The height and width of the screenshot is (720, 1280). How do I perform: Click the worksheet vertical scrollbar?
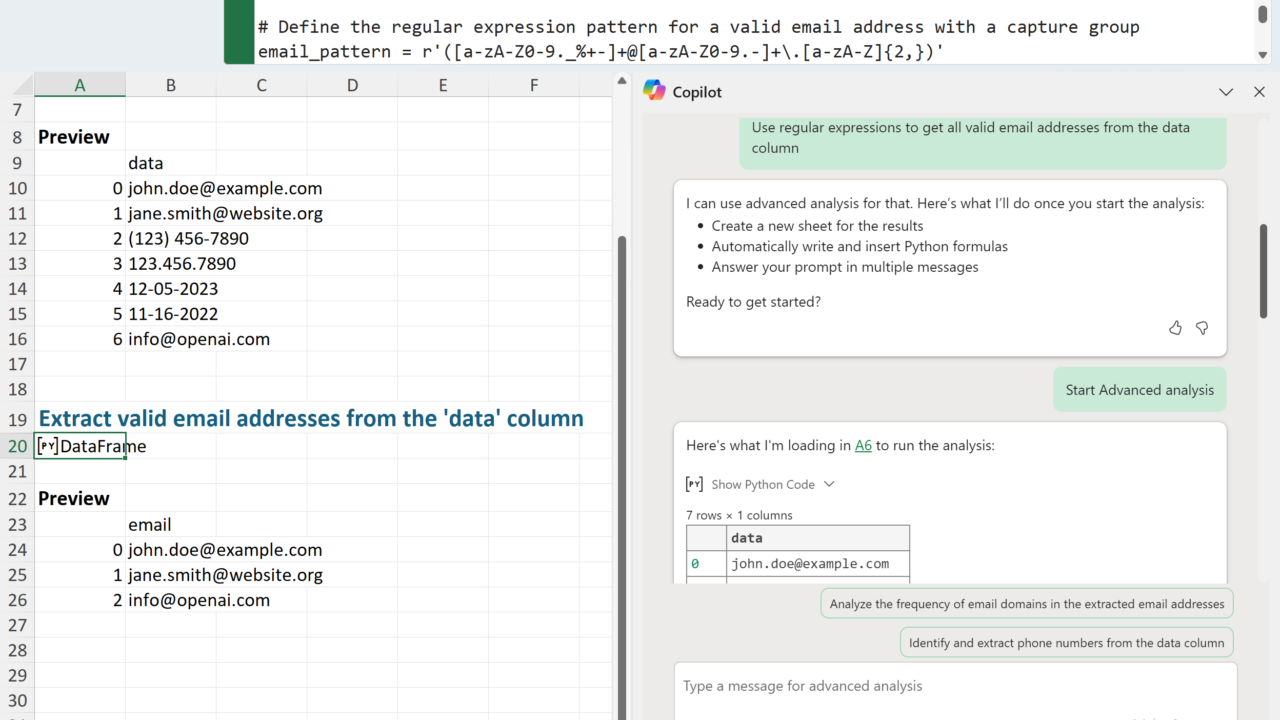[621, 400]
